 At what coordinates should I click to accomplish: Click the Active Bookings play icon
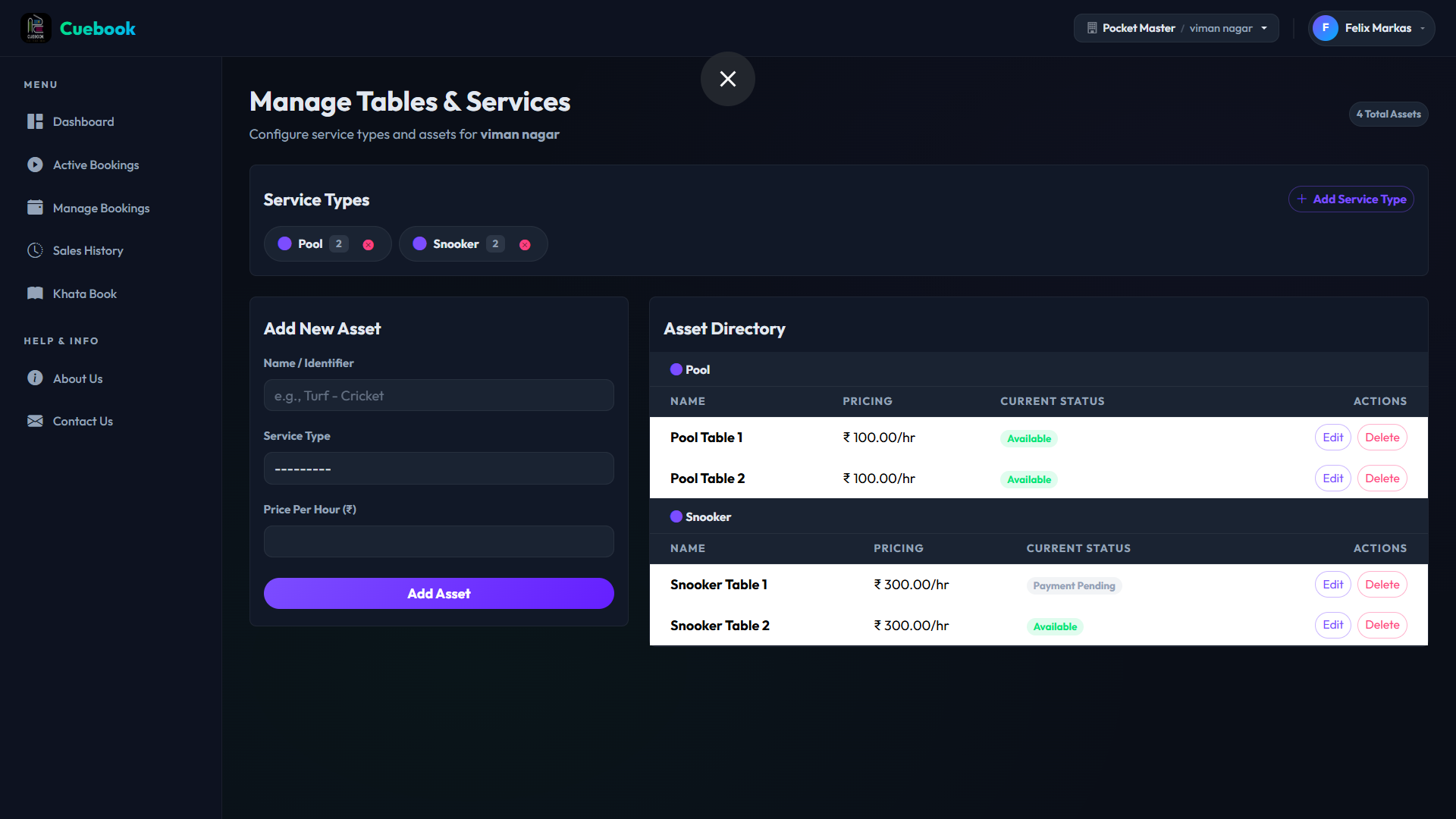click(35, 165)
